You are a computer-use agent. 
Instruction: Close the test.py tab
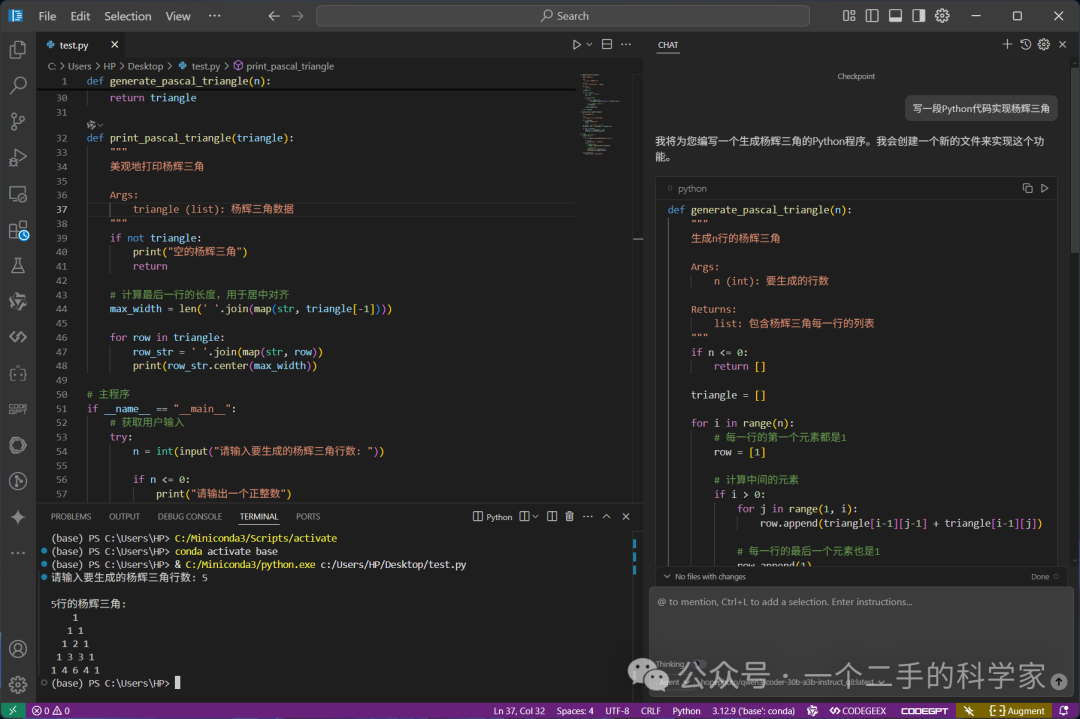pyautogui.click(x=114, y=45)
